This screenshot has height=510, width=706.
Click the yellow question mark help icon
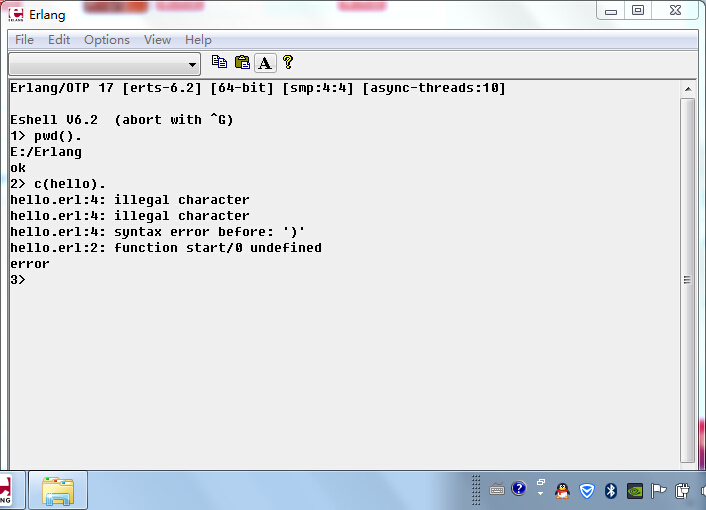(288, 62)
